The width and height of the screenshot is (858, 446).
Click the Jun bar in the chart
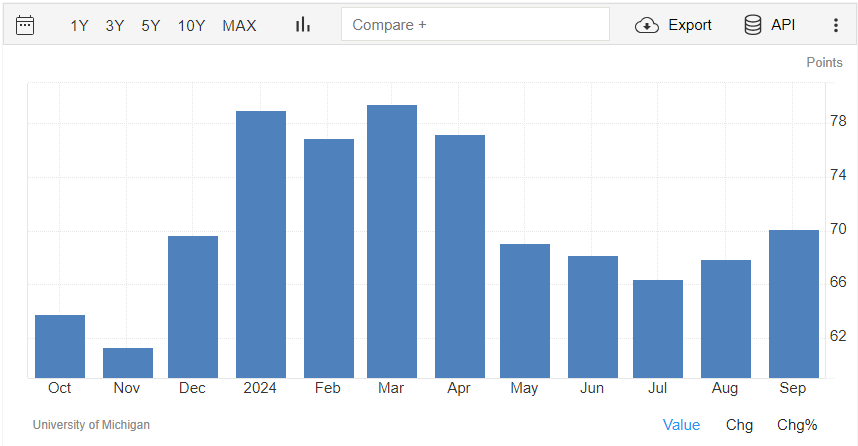tap(593, 317)
